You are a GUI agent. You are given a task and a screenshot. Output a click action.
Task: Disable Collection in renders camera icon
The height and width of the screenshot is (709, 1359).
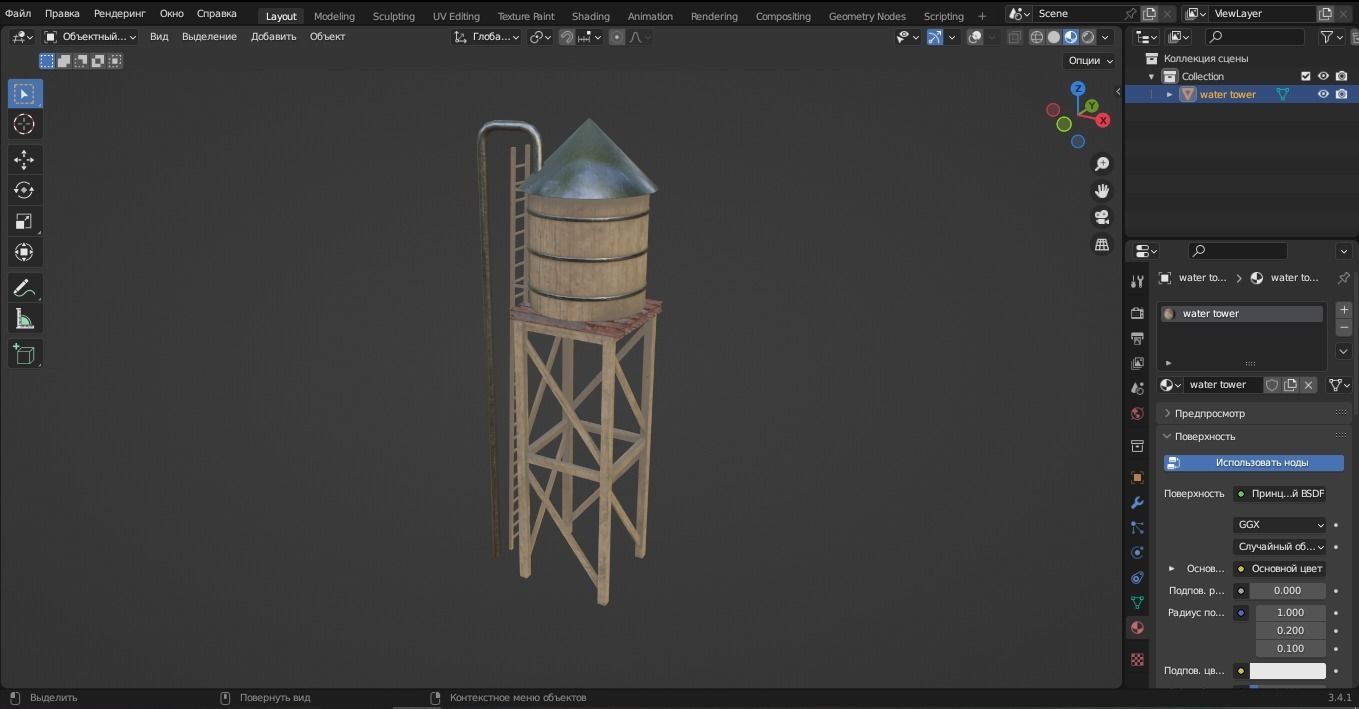1342,76
